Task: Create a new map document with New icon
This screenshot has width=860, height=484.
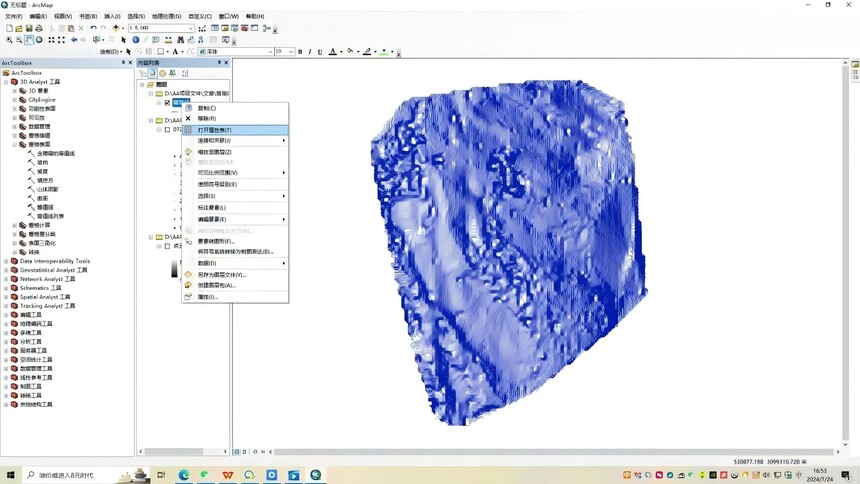Action: (9, 28)
